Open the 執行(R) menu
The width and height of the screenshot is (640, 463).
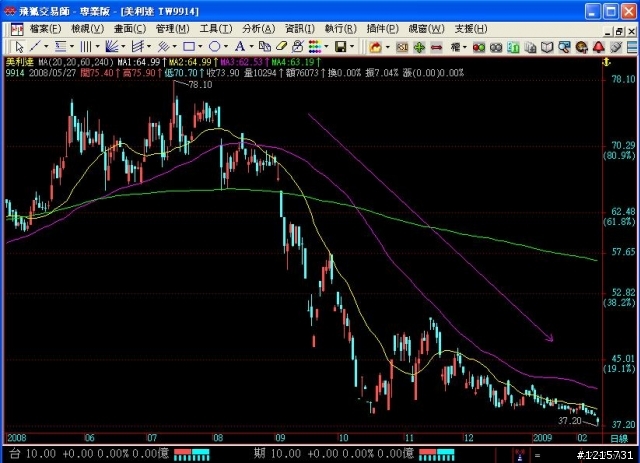tap(340, 29)
